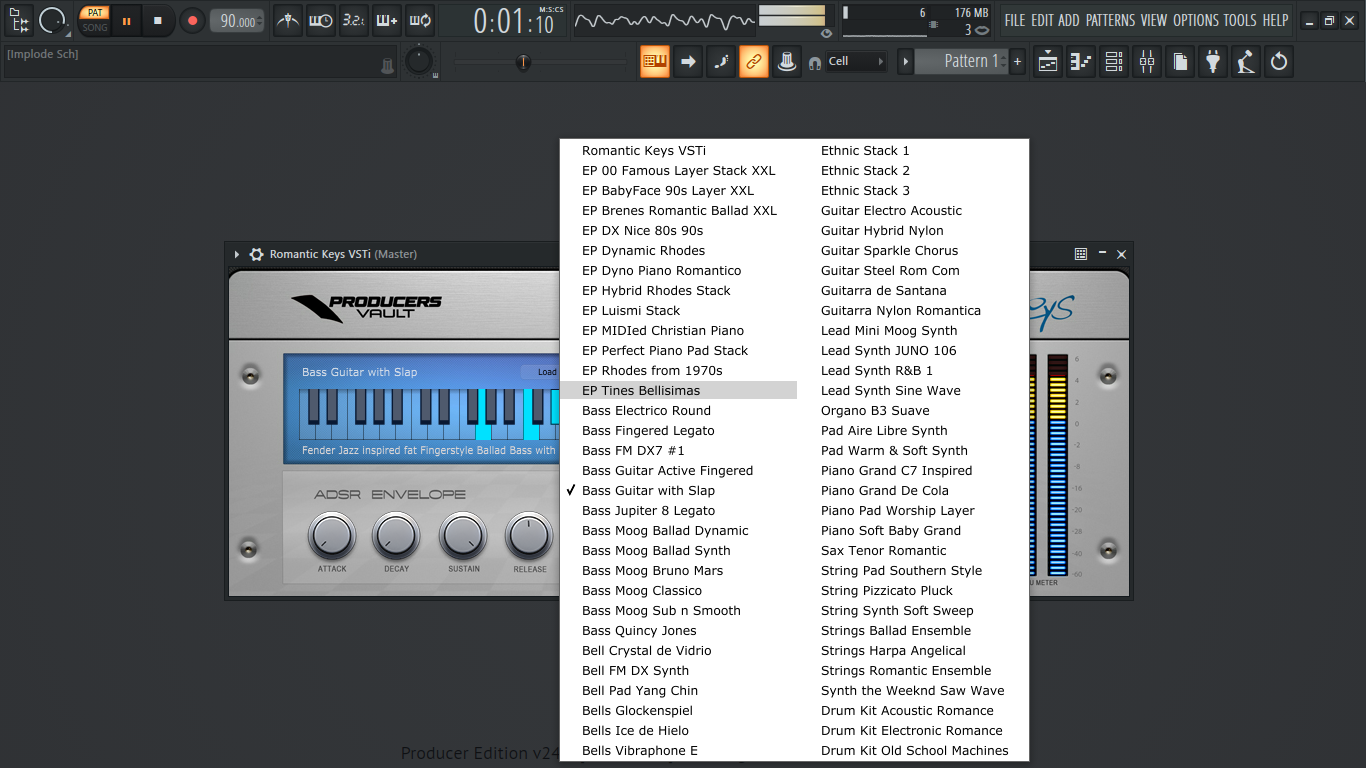
Task: Click the RELEASE knob
Action: [x=530, y=537]
